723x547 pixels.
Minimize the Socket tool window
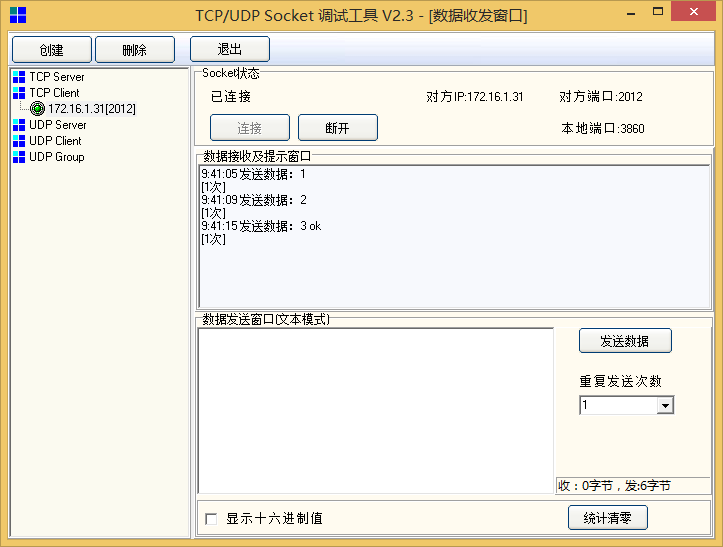(x=631, y=13)
